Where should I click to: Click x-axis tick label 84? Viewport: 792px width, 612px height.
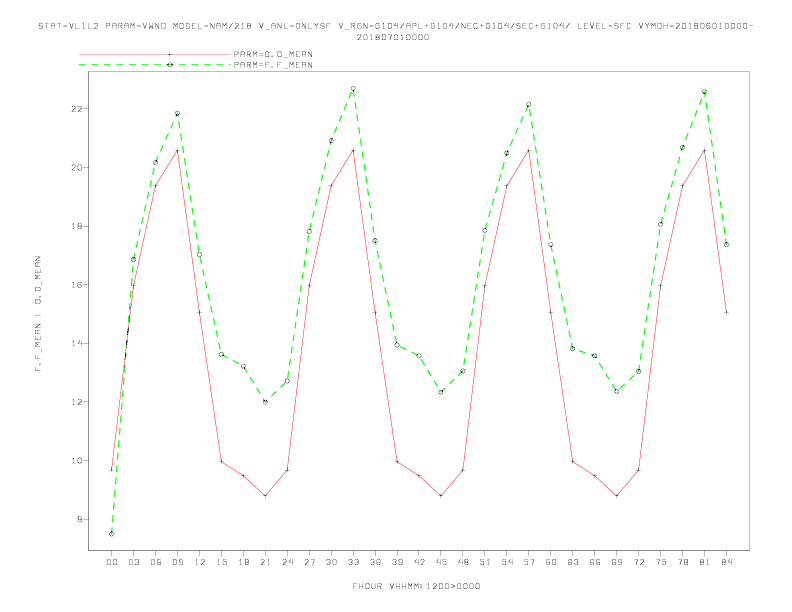click(726, 562)
